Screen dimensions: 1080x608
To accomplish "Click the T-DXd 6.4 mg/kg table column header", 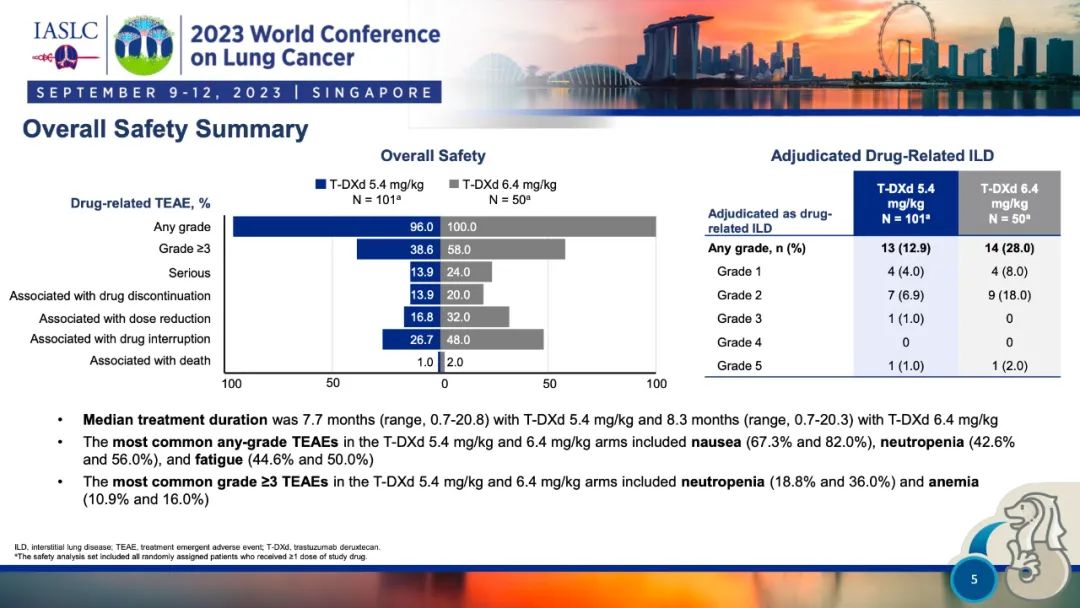I will pos(1008,203).
